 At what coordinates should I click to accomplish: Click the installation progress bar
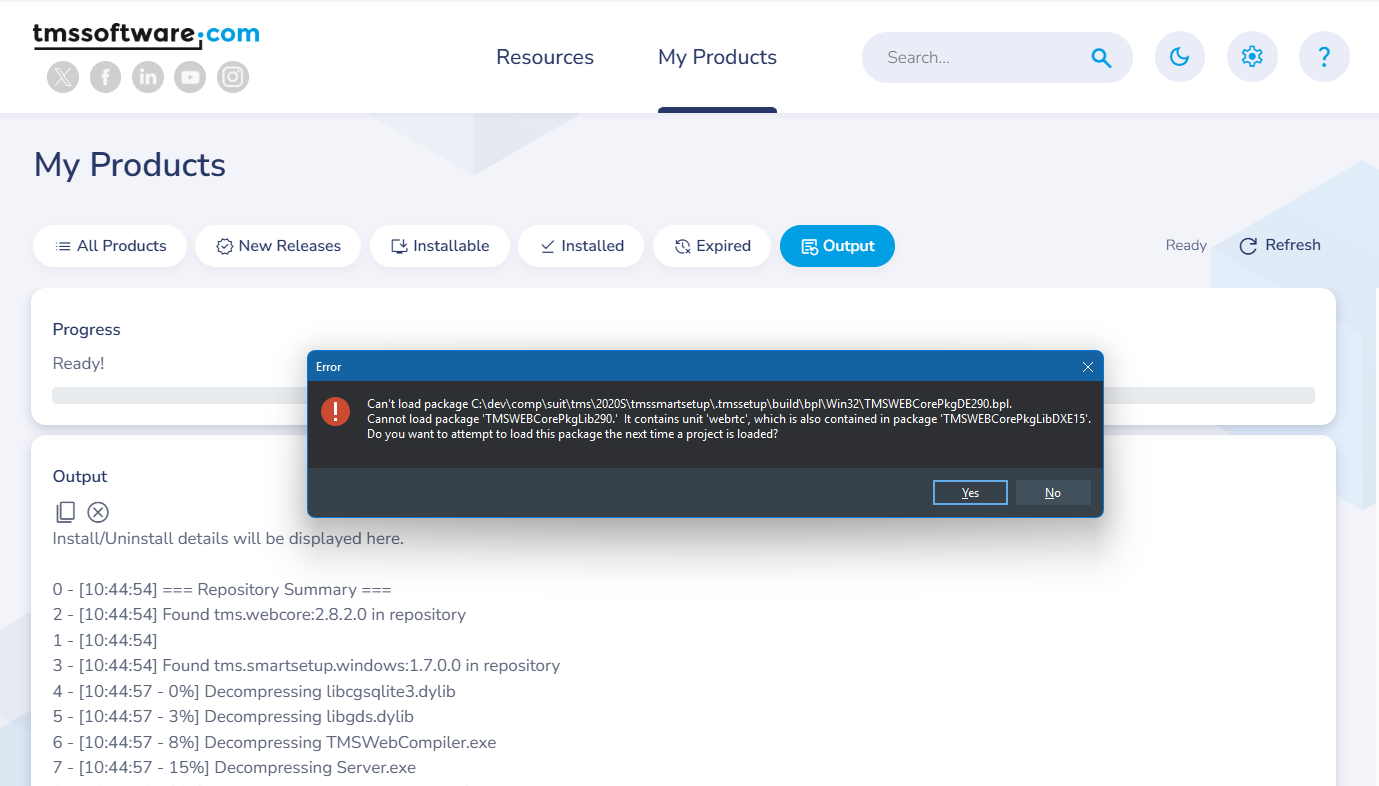pos(683,395)
